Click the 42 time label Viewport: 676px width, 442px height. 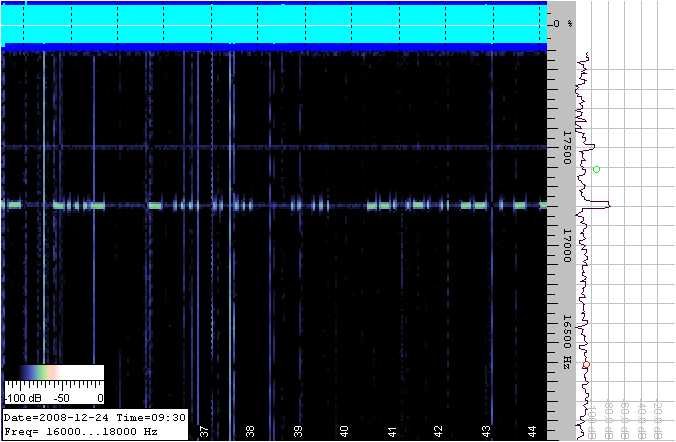[x=438, y=431]
